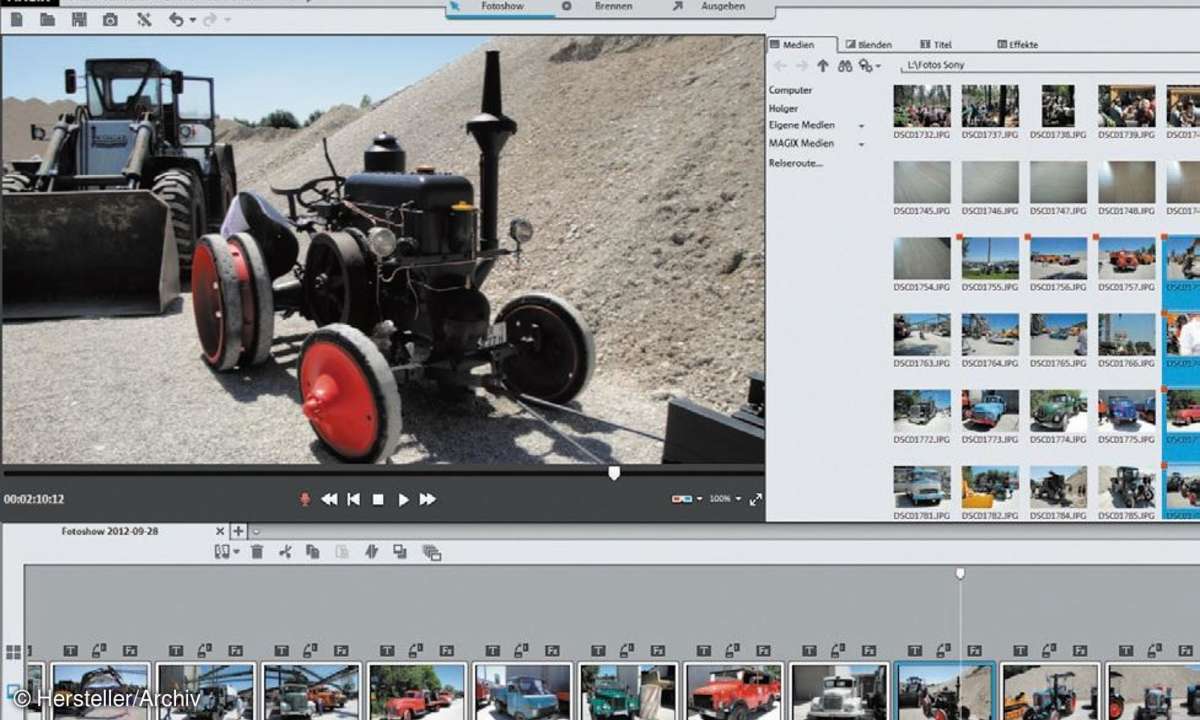Stop playback in the preview monitor

pyautogui.click(x=378, y=499)
